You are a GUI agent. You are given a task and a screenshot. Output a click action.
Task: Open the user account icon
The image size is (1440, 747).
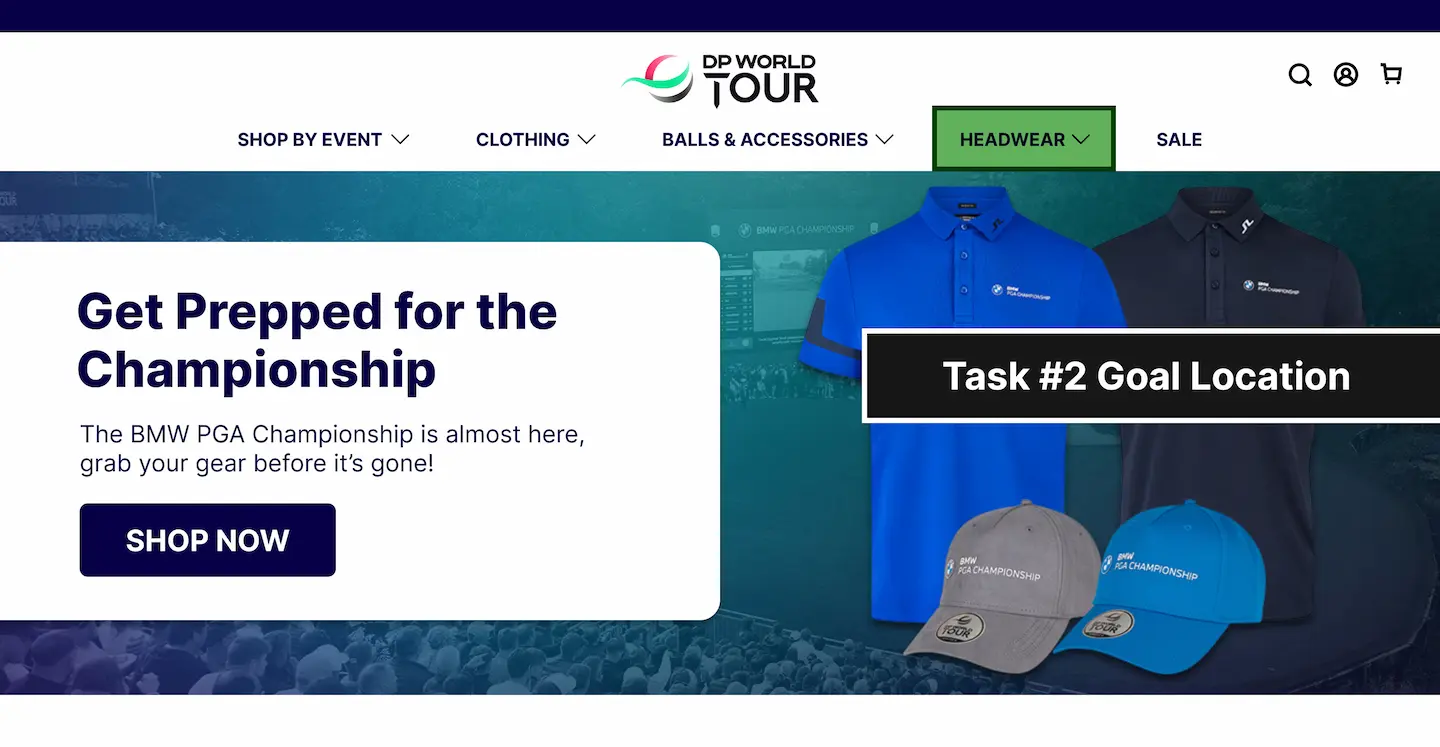point(1346,75)
